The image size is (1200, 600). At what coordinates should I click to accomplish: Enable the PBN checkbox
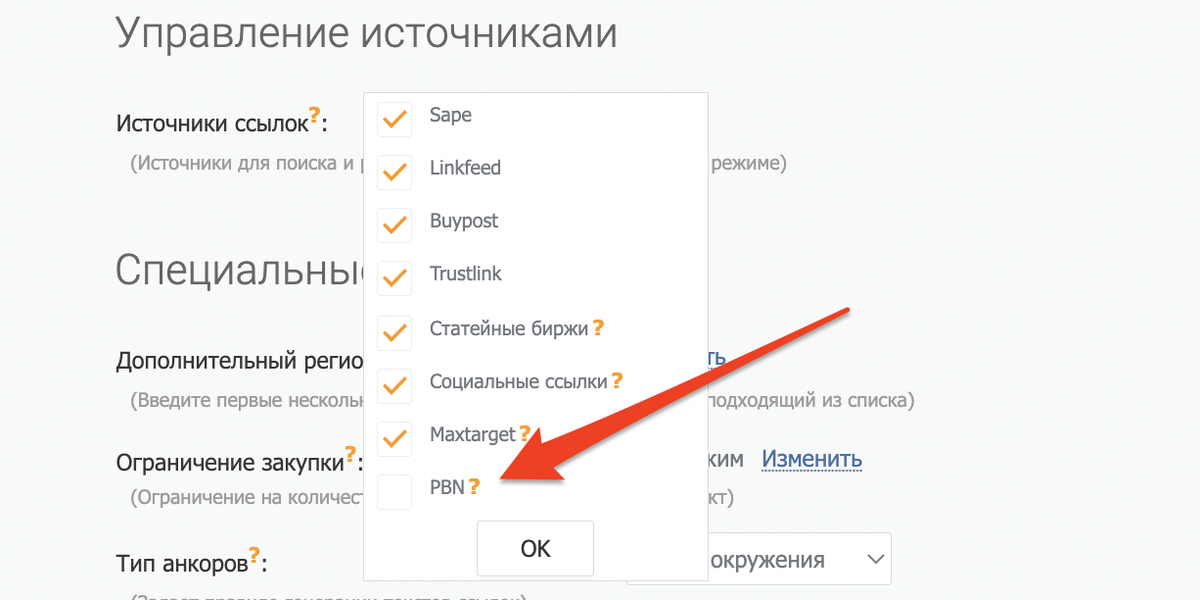point(394,491)
